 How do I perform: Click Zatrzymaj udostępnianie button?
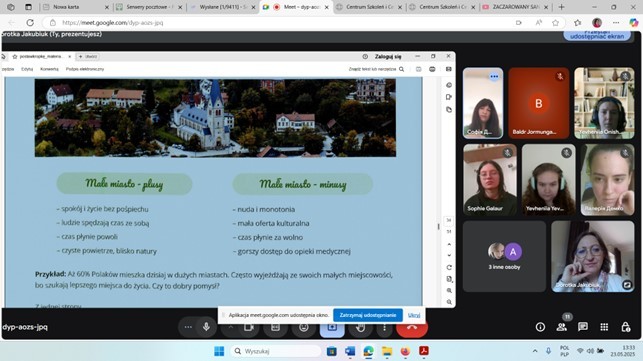point(368,315)
